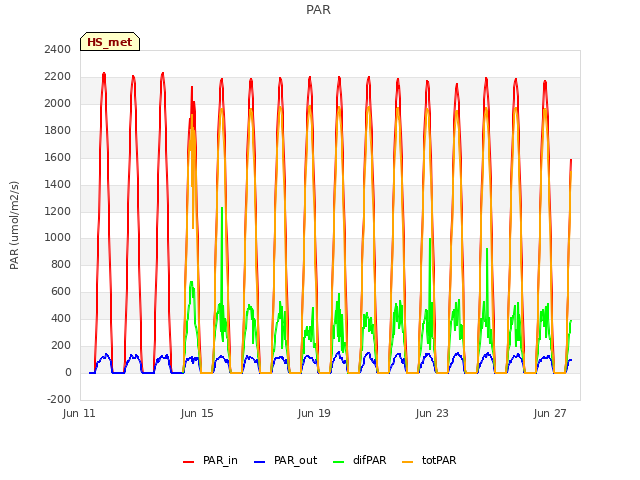Toggle PAR_out series in legend

(x=285, y=460)
